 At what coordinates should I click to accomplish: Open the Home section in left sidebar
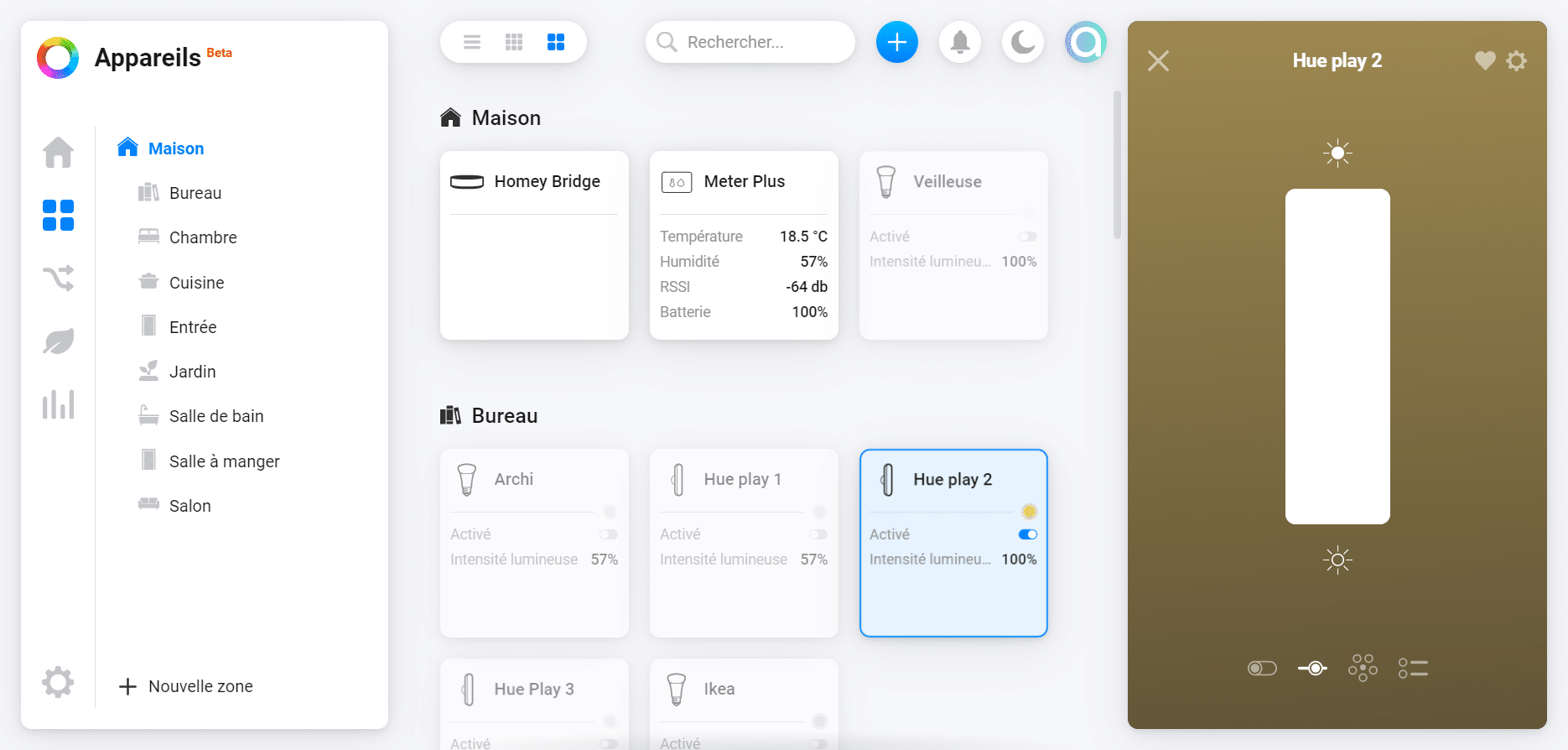[58, 152]
